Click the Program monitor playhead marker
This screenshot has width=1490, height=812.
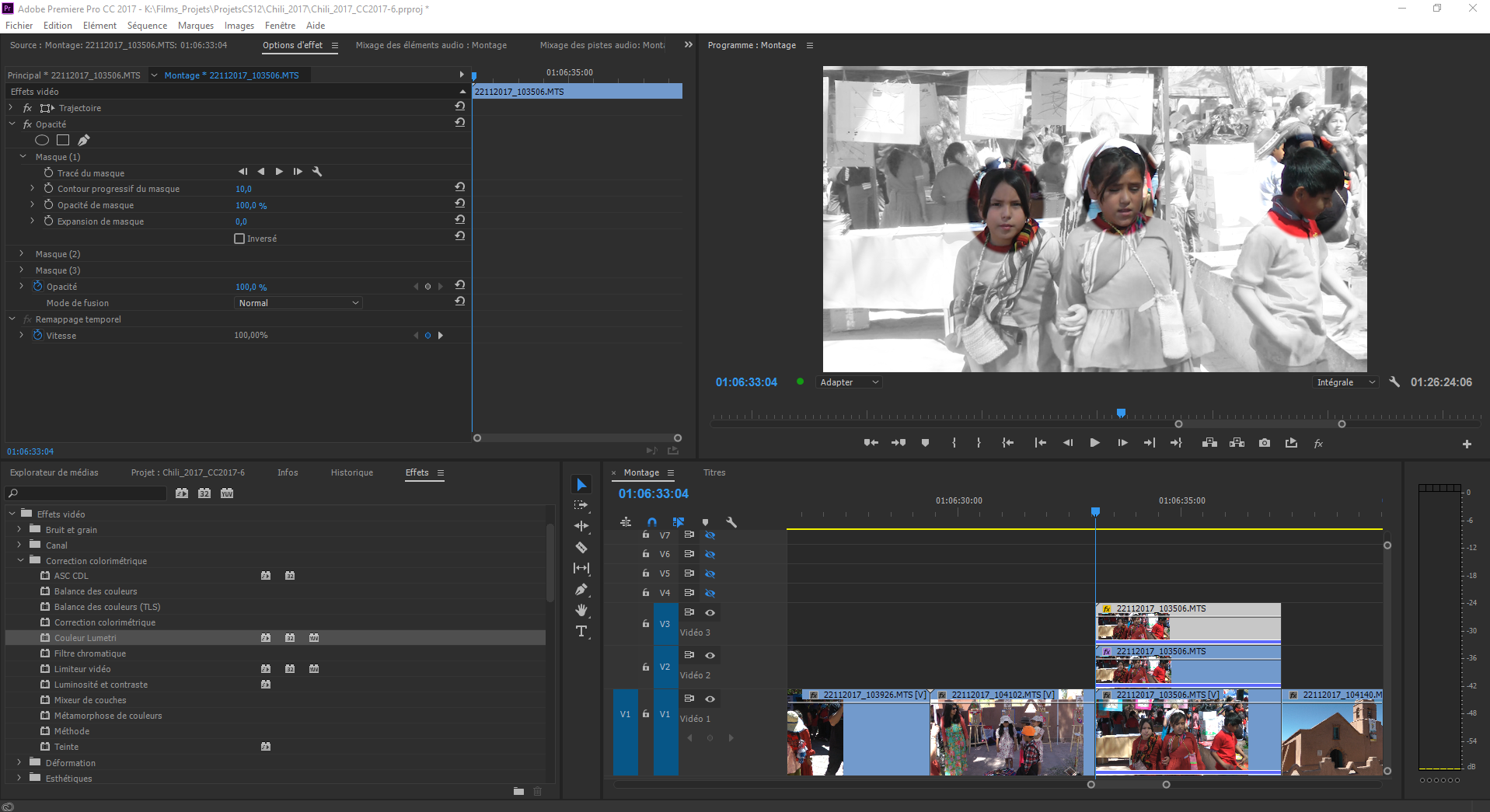click(1121, 413)
